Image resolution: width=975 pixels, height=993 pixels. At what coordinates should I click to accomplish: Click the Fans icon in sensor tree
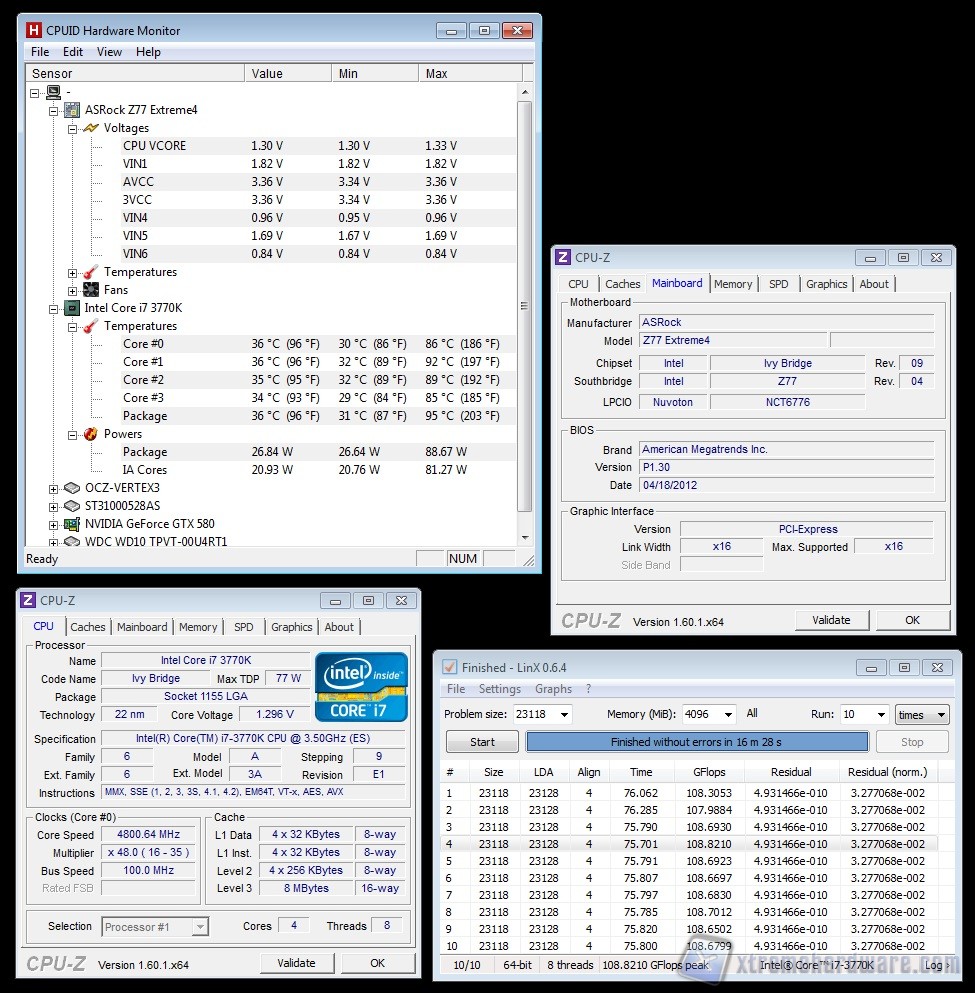(x=91, y=290)
